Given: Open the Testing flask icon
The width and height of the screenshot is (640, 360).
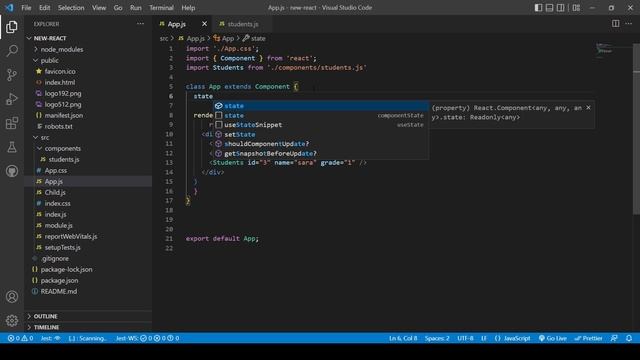Looking at the screenshot, I should (x=12, y=147).
